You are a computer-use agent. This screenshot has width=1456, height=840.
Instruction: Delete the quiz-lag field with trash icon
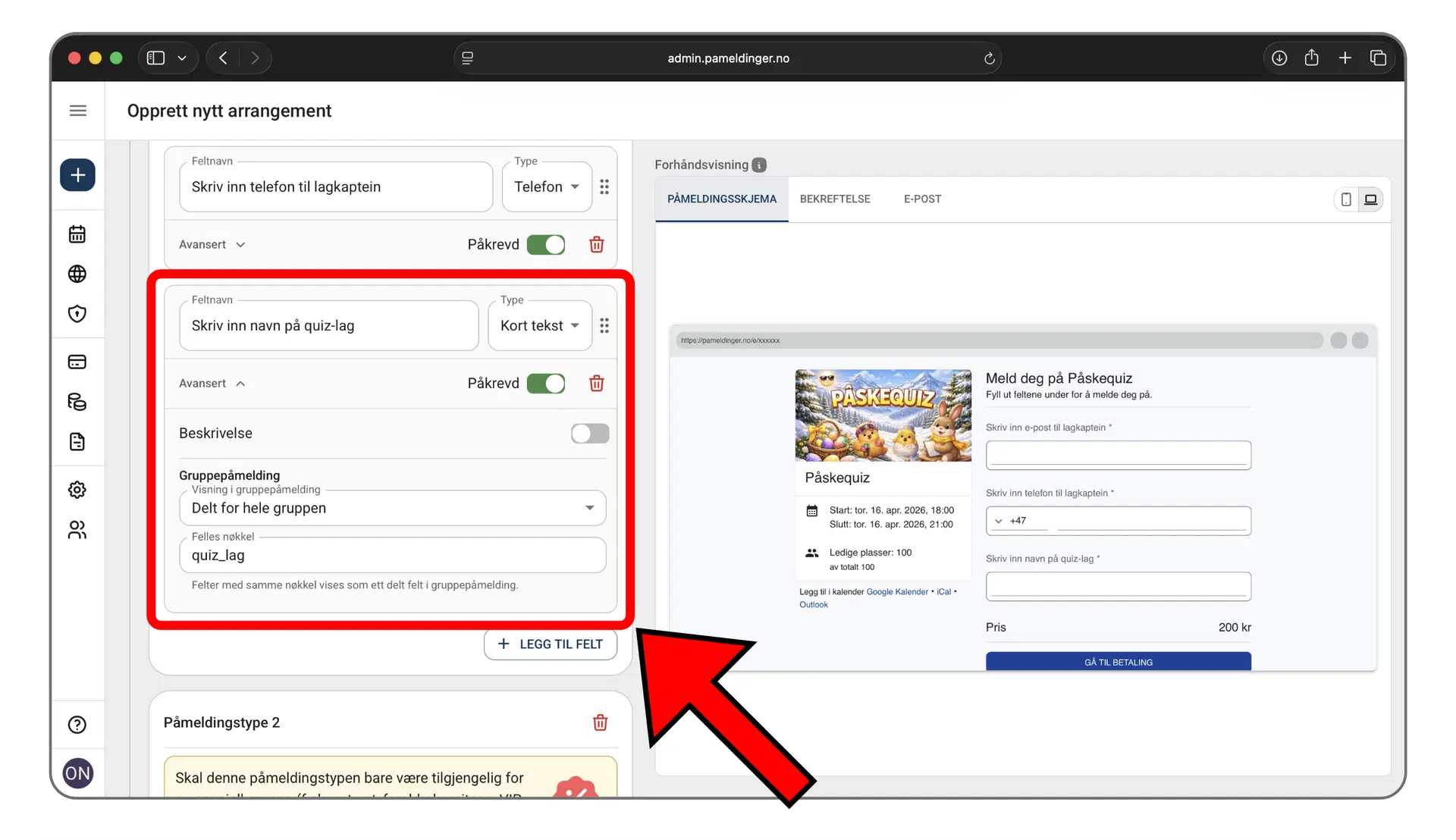click(x=597, y=384)
